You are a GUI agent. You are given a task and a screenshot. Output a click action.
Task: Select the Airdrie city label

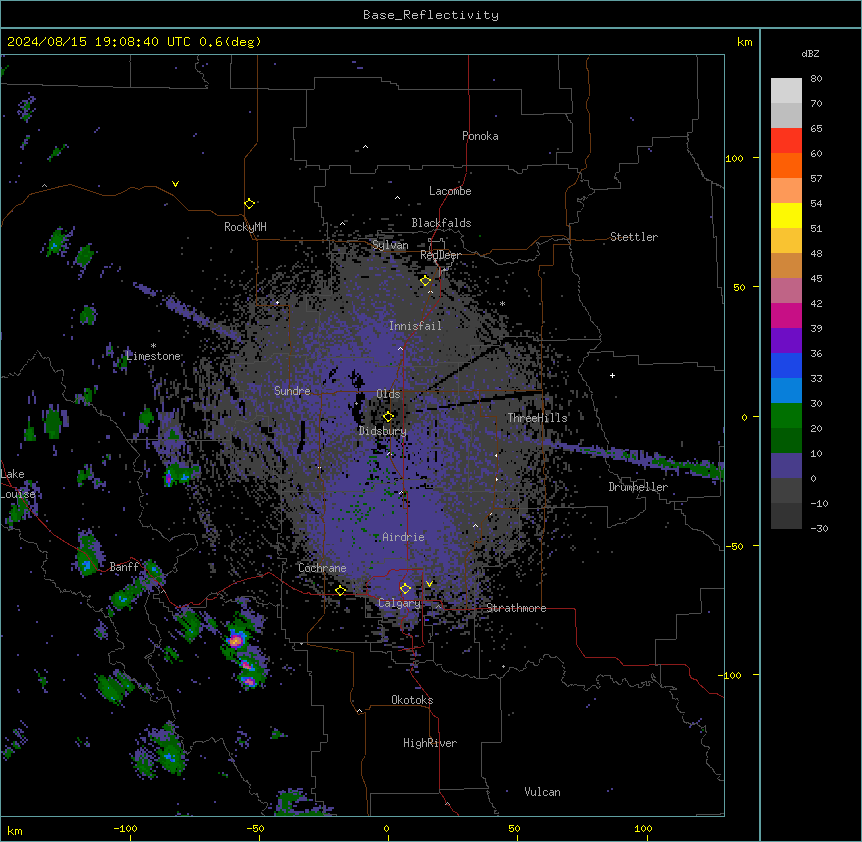tap(403, 537)
